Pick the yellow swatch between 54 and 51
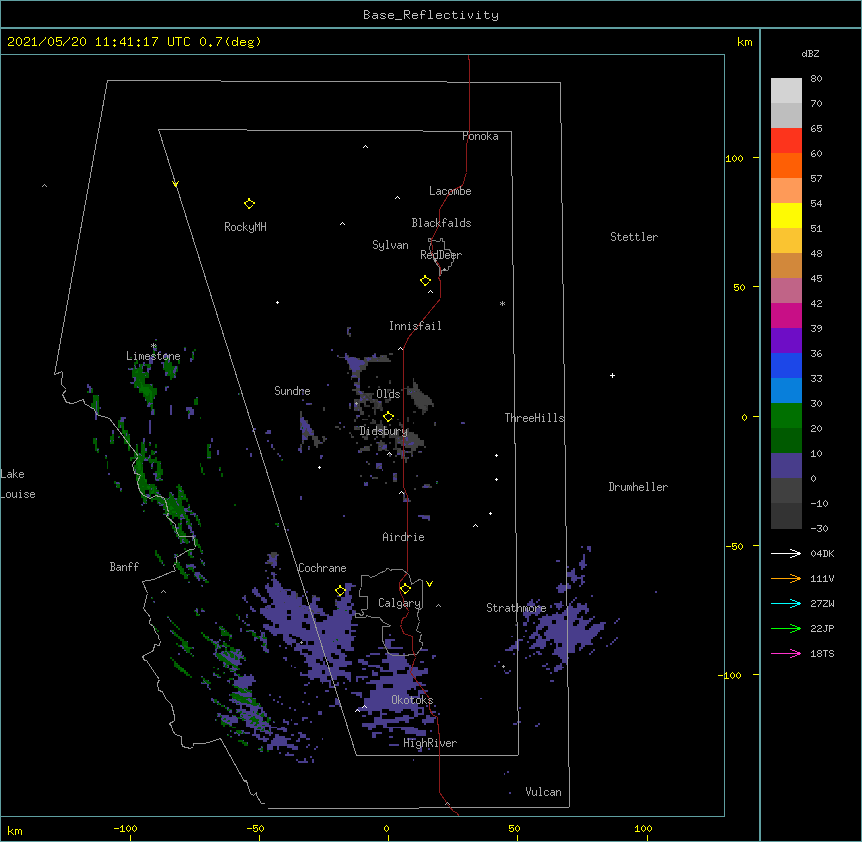The height and width of the screenshot is (842, 862). pos(786,215)
